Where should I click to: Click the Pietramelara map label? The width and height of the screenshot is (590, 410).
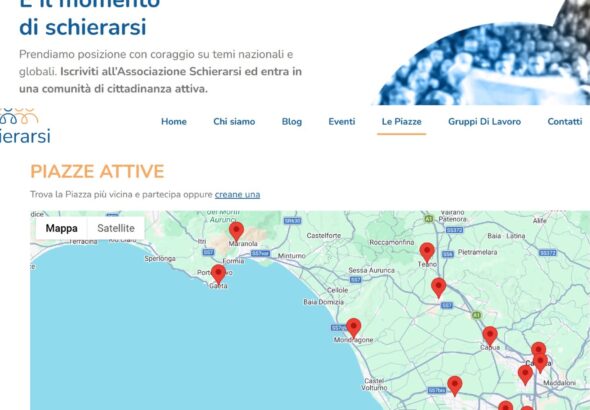tap(477, 252)
